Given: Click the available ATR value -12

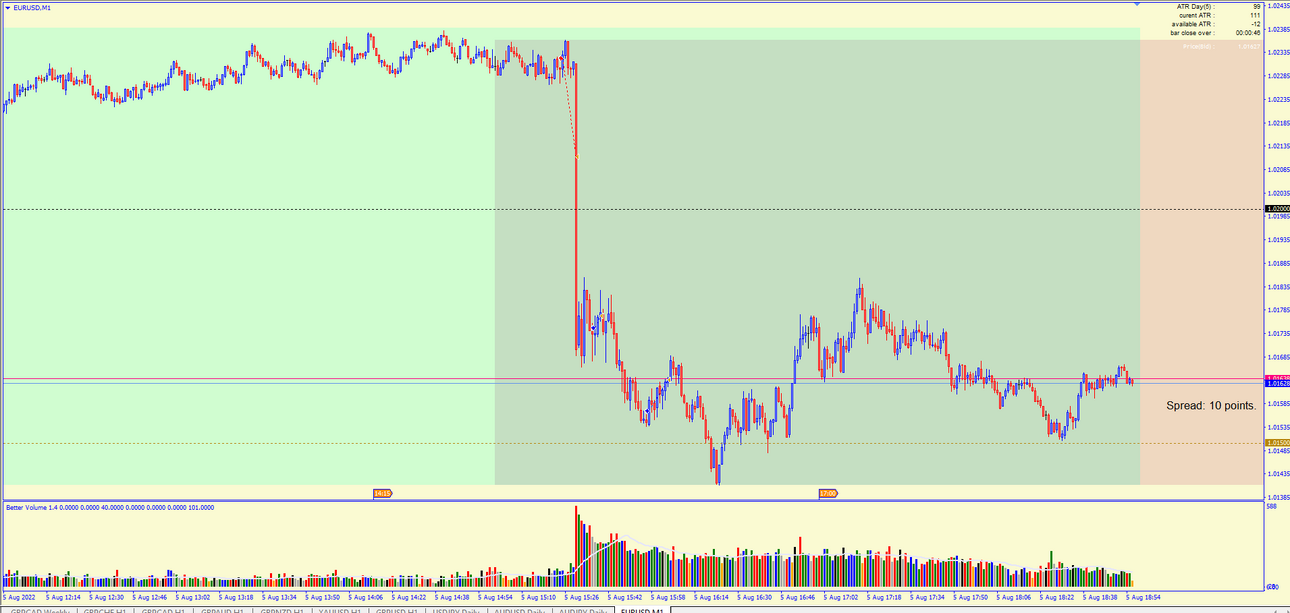Looking at the screenshot, I should (x=1255, y=24).
